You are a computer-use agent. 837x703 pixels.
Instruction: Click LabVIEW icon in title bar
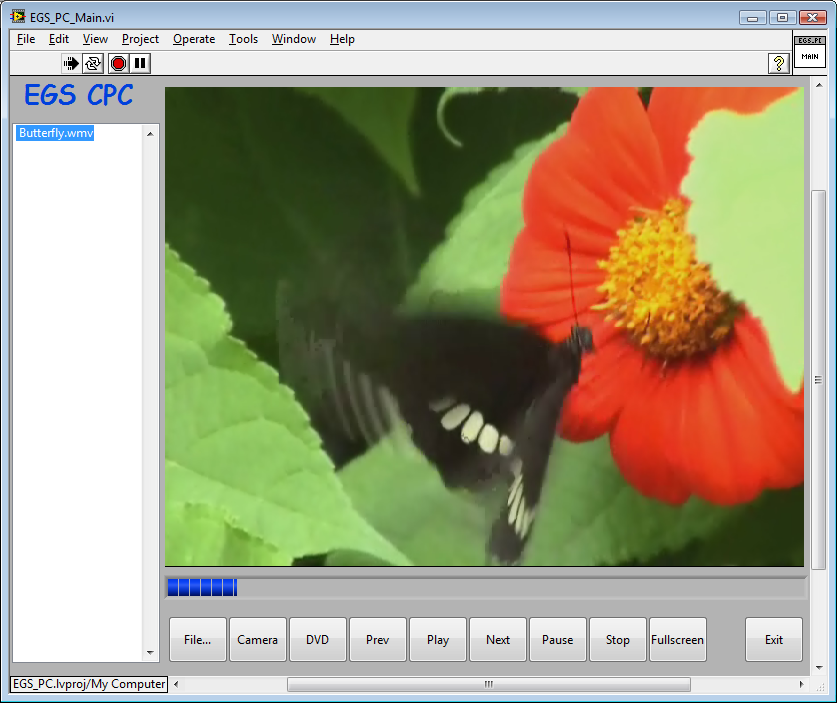(19, 17)
